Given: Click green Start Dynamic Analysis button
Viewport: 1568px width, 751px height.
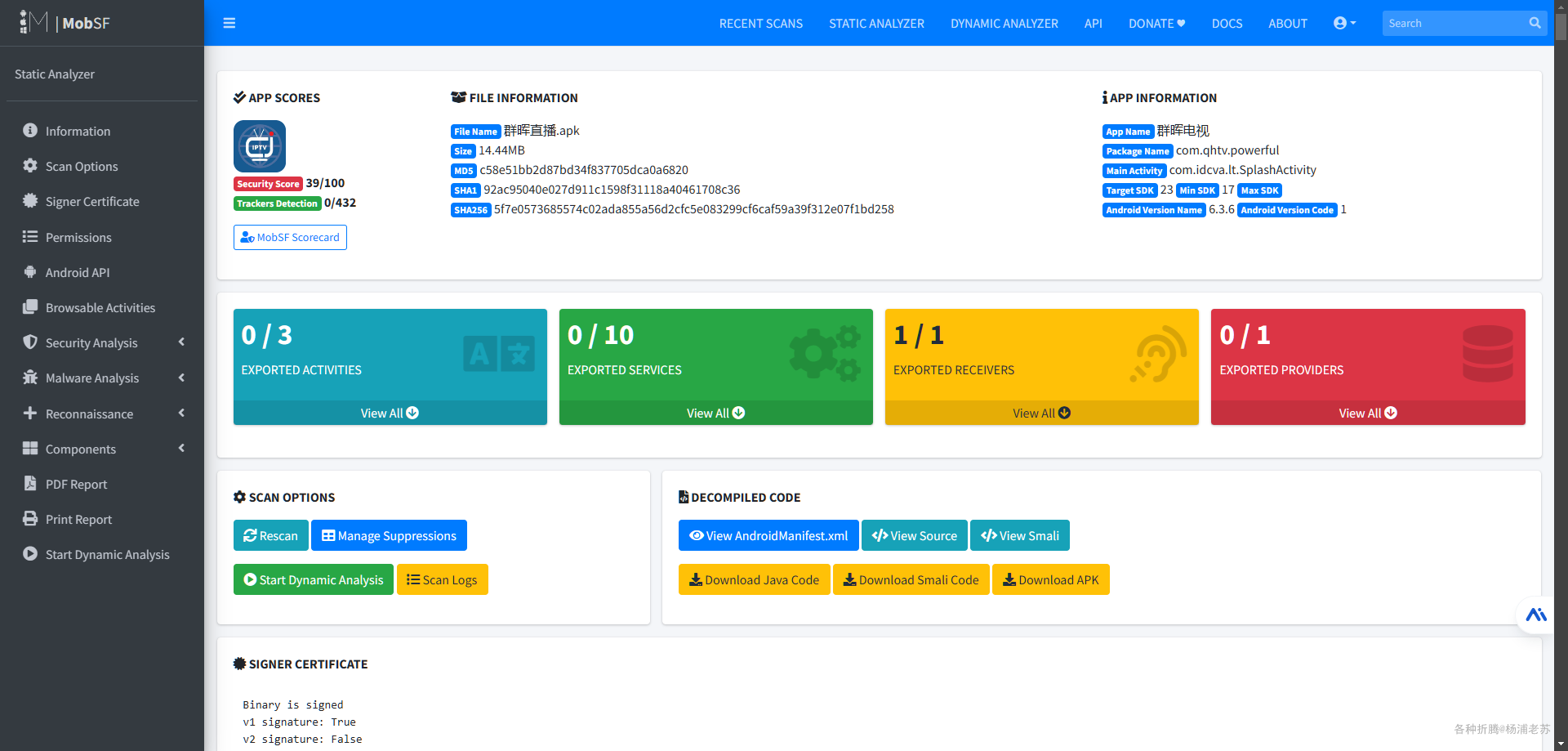Looking at the screenshot, I should coord(314,579).
